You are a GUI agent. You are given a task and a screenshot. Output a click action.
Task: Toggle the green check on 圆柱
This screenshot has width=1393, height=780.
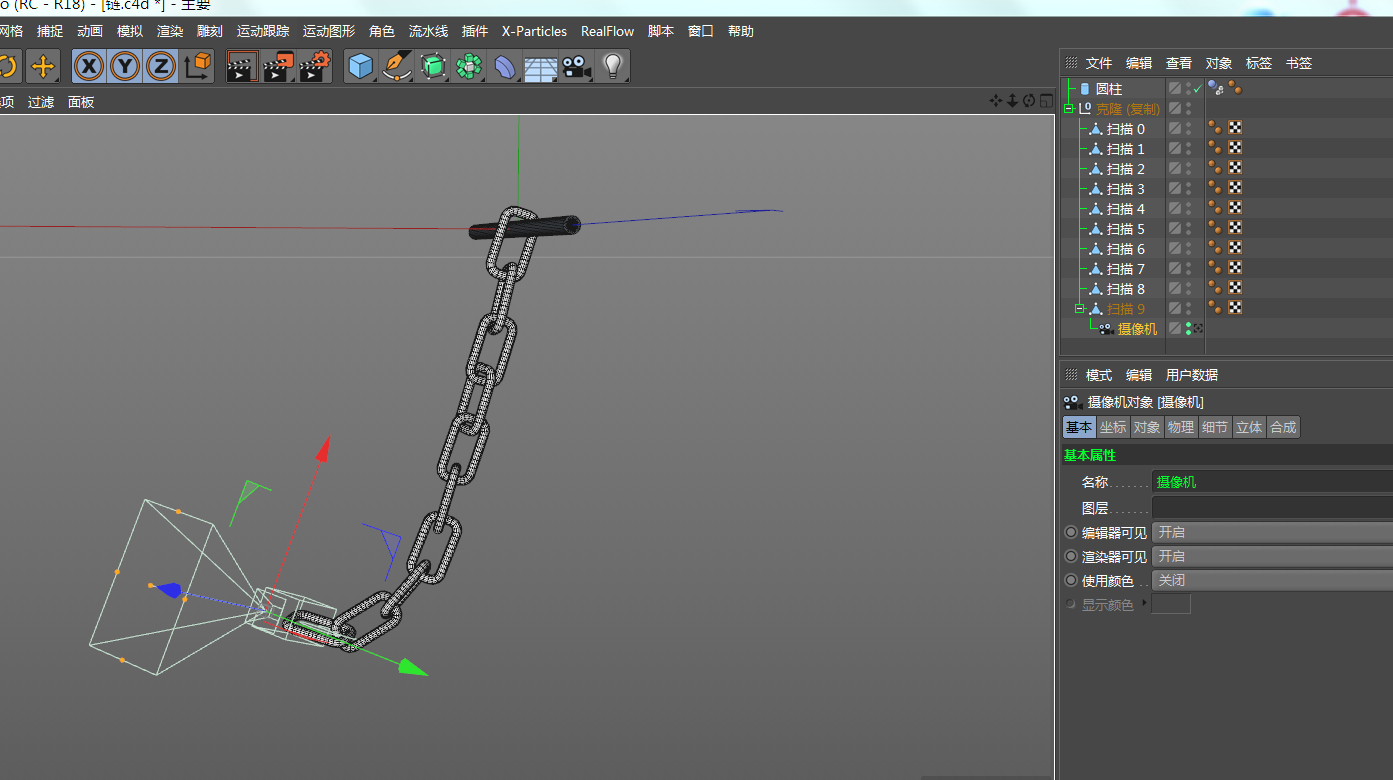(x=1197, y=89)
